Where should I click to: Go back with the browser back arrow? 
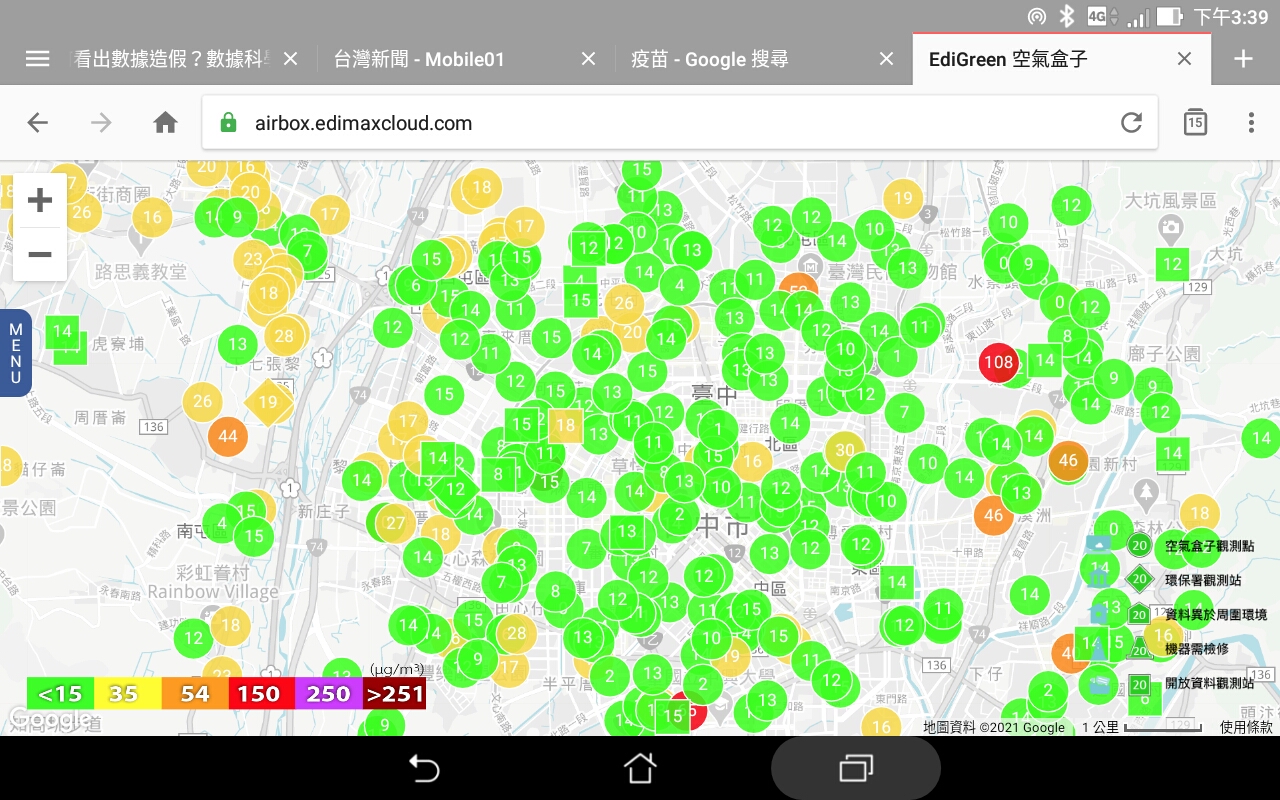click(x=37, y=123)
